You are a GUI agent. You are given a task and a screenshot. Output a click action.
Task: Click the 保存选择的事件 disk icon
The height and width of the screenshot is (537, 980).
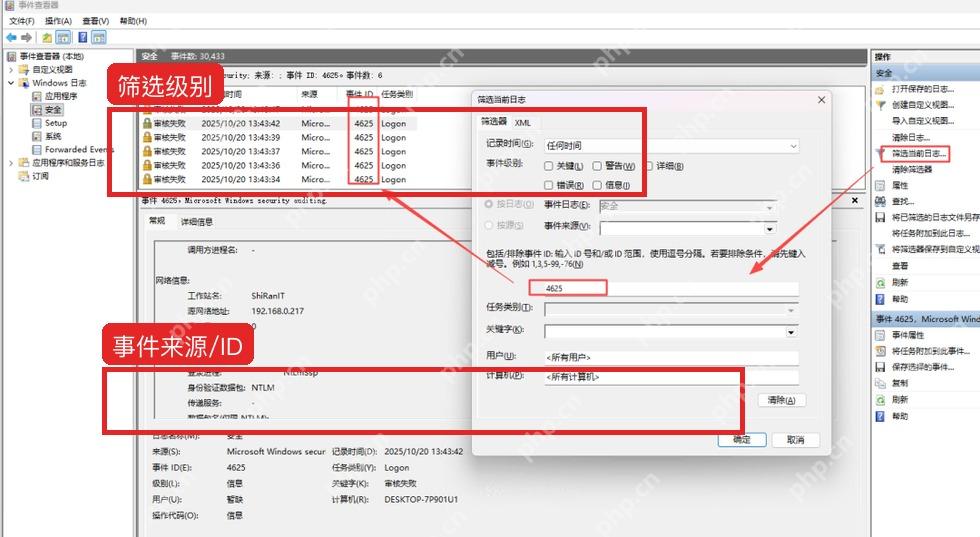click(x=880, y=367)
